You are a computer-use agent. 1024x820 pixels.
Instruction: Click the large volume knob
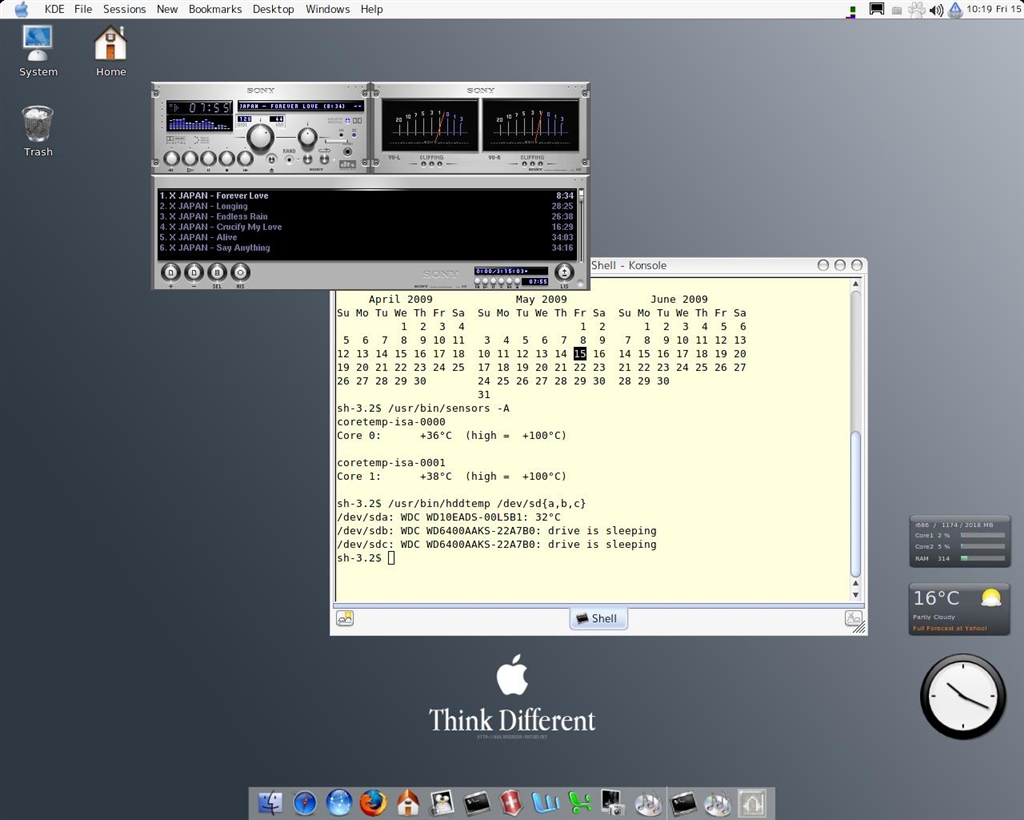260,137
